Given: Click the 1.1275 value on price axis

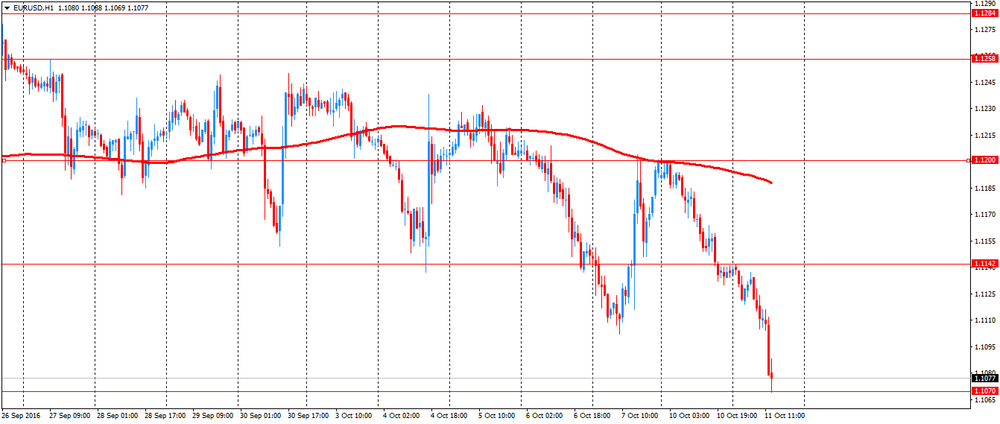Looking at the screenshot, I should 983,30.
